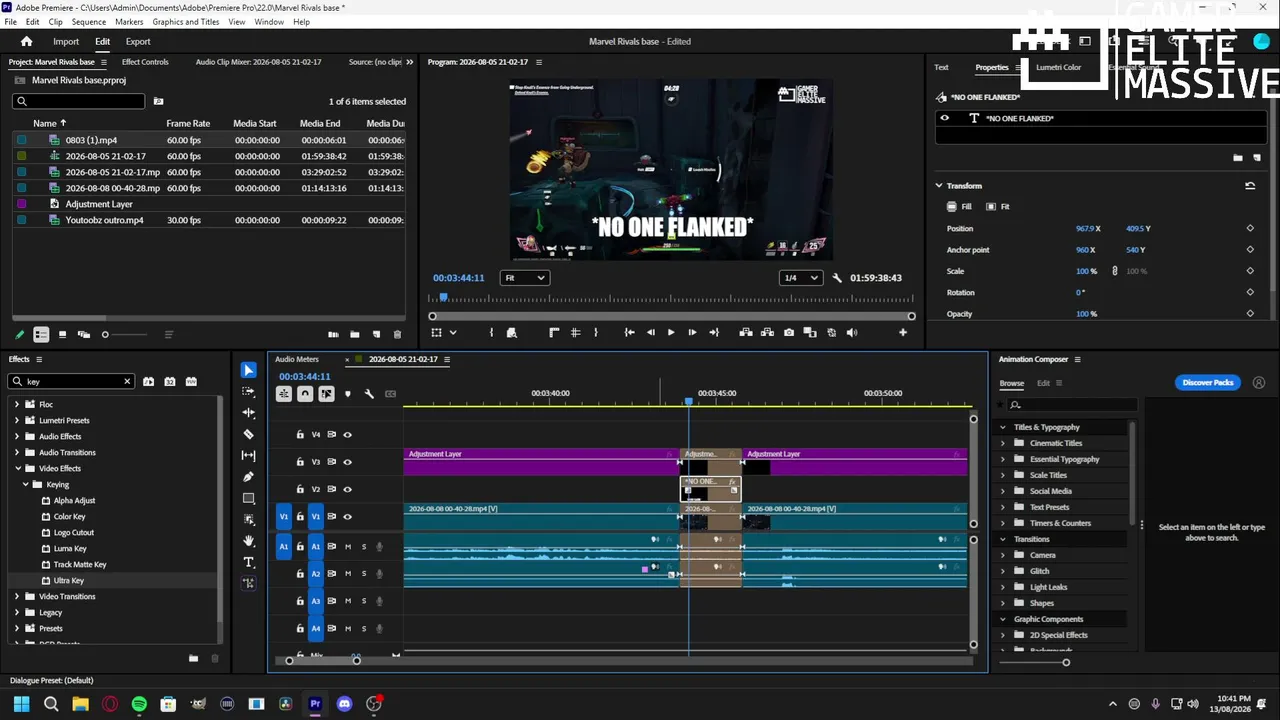Toggle Scale uniform link in Transform
This screenshot has height=720, width=1280.
pos(1115,271)
